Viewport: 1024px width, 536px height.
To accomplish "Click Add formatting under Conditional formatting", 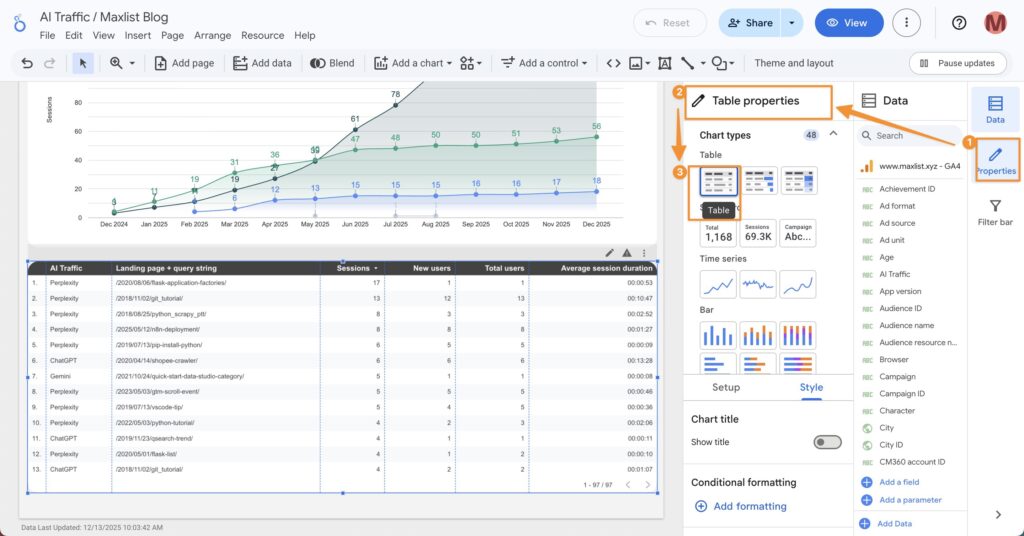I will click(741, 506).
